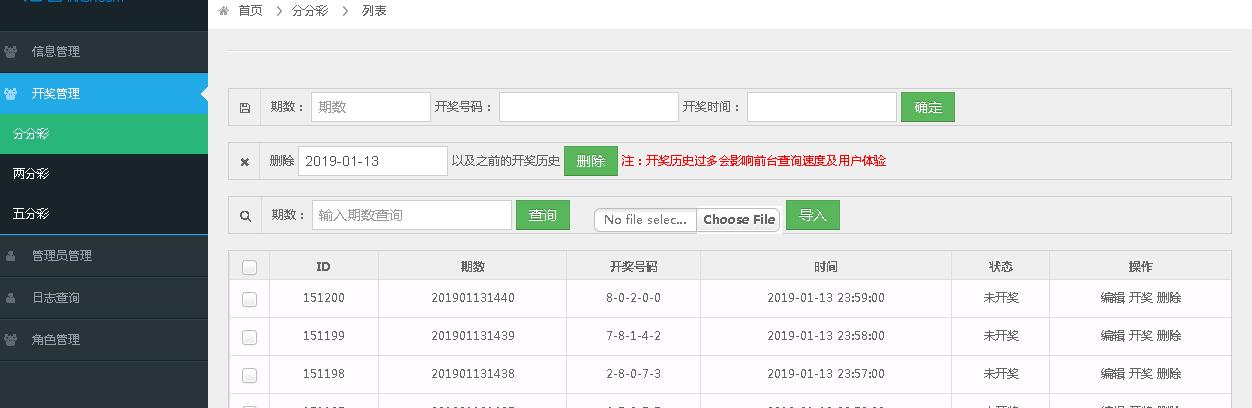Click the 信息管理 users icon
Image resolution: width=1252 pixels, height=408 pixels.
(x=11, y=52)
